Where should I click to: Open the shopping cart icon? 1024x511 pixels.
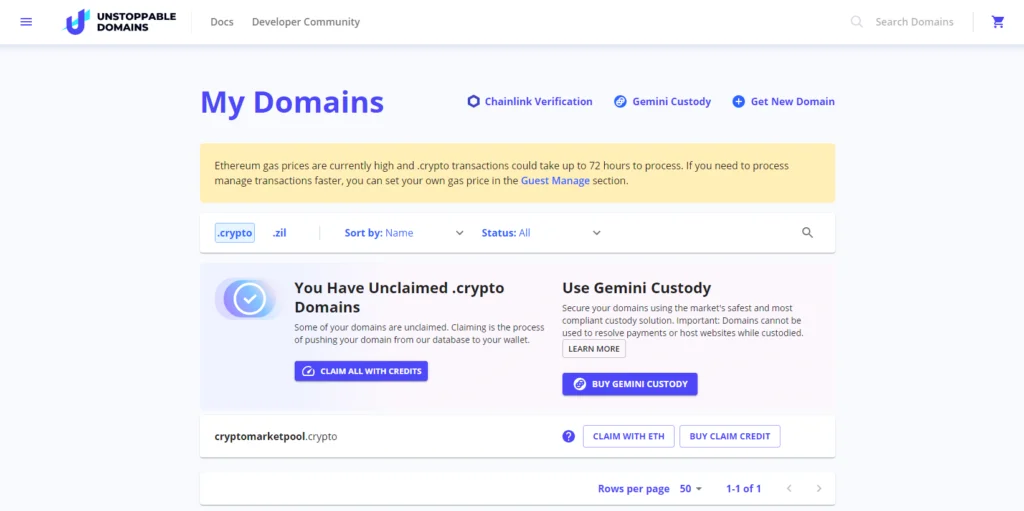tap(998, 22)
